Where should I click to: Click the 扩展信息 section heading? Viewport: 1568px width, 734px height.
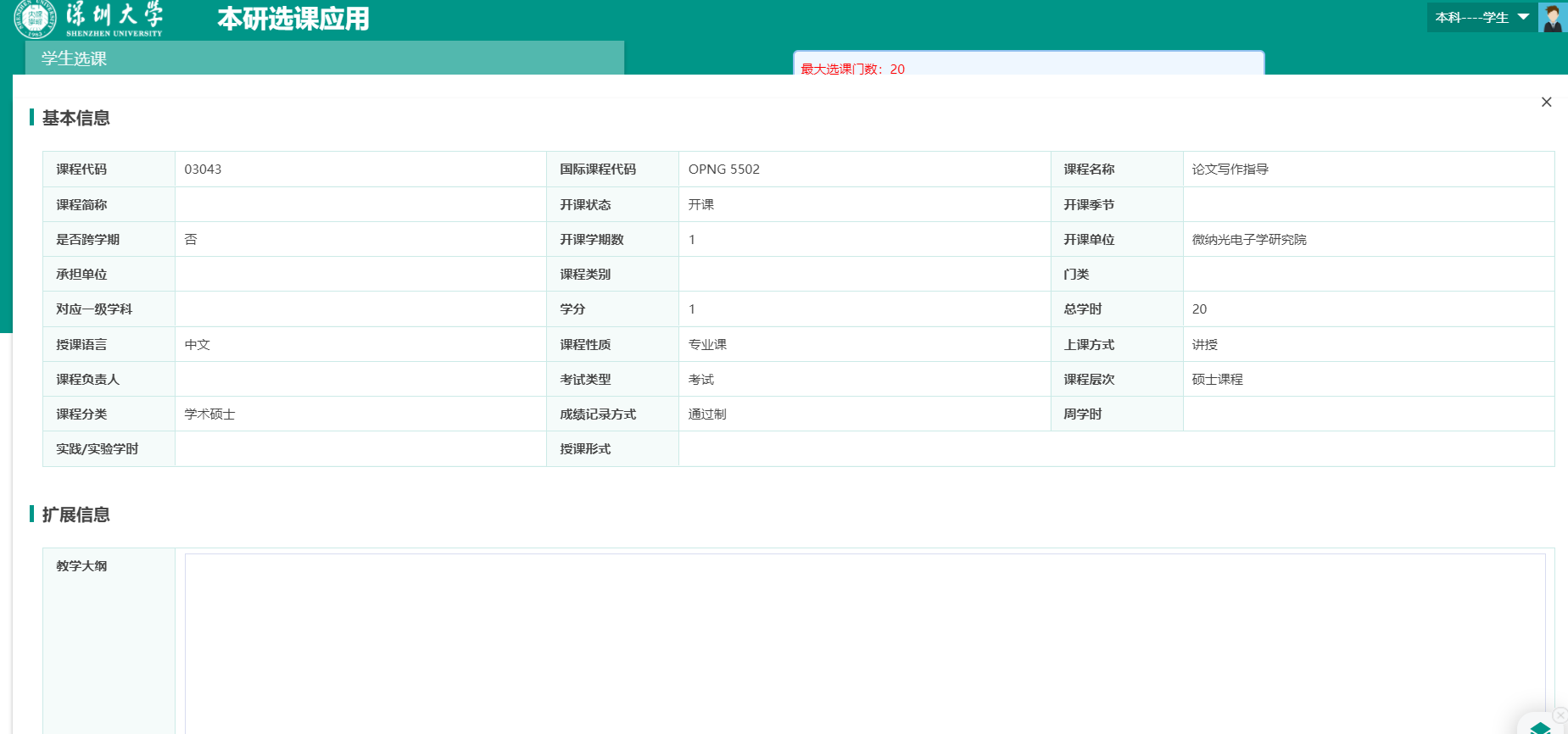point(75,514)
